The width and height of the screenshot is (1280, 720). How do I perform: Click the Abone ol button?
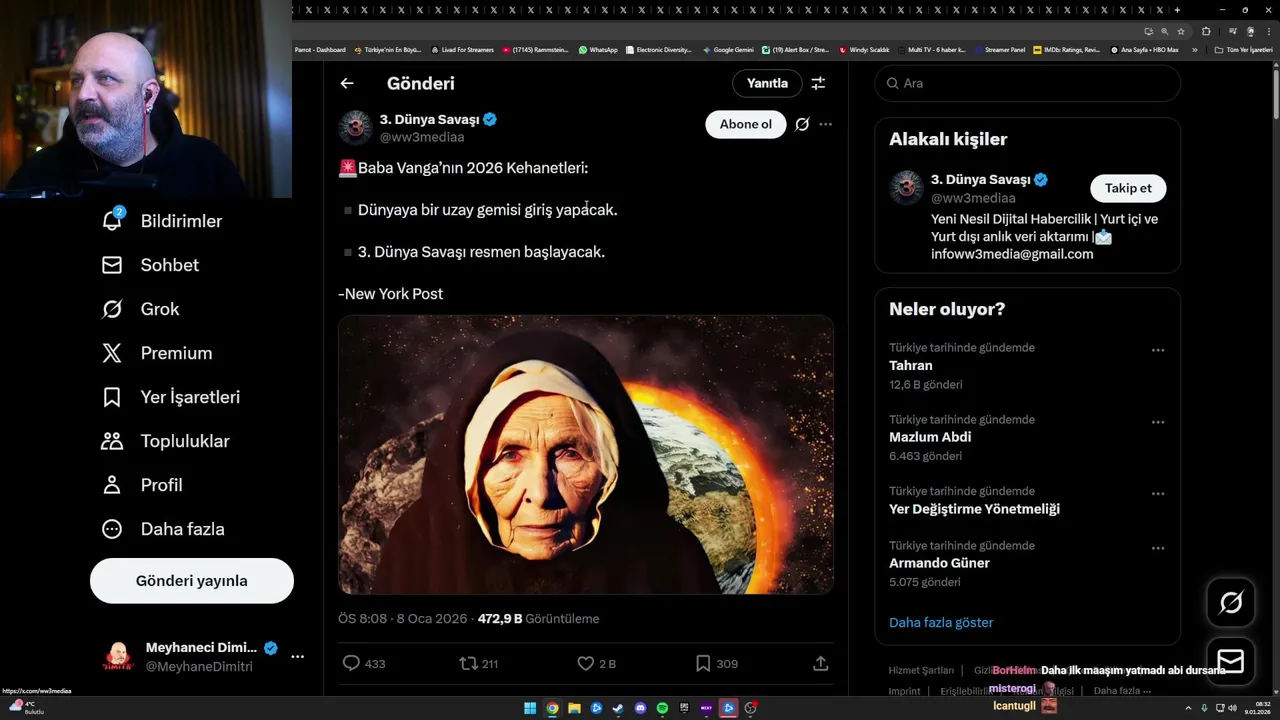(746, 124)
